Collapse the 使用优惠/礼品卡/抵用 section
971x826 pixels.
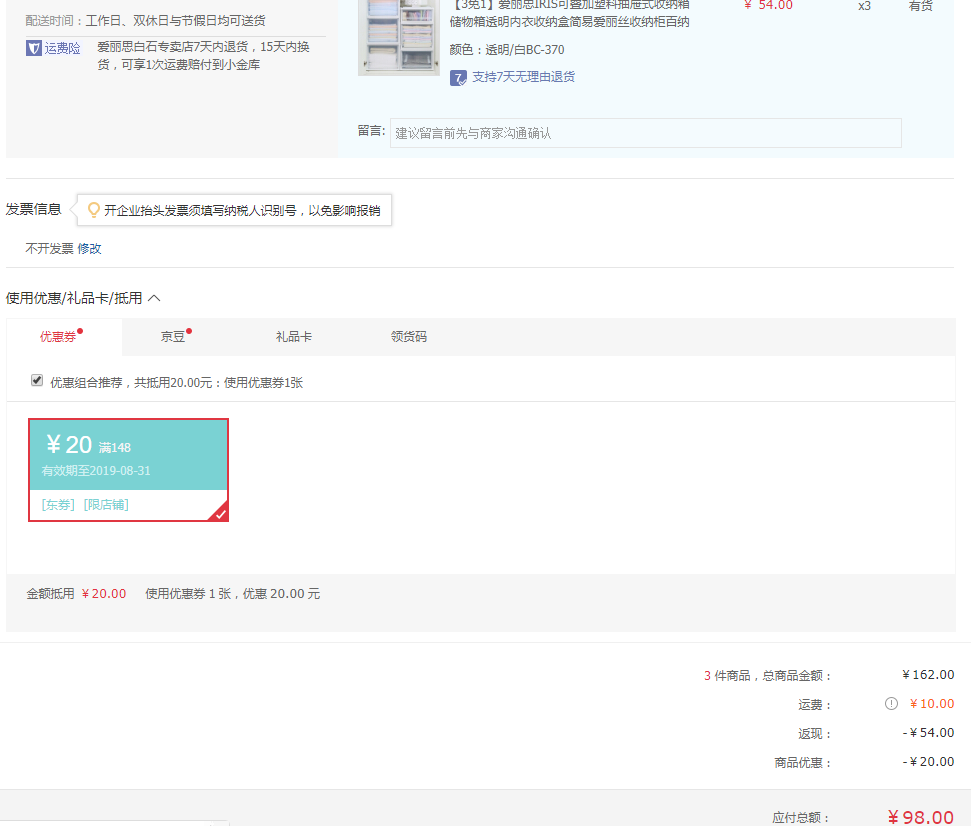154,298
